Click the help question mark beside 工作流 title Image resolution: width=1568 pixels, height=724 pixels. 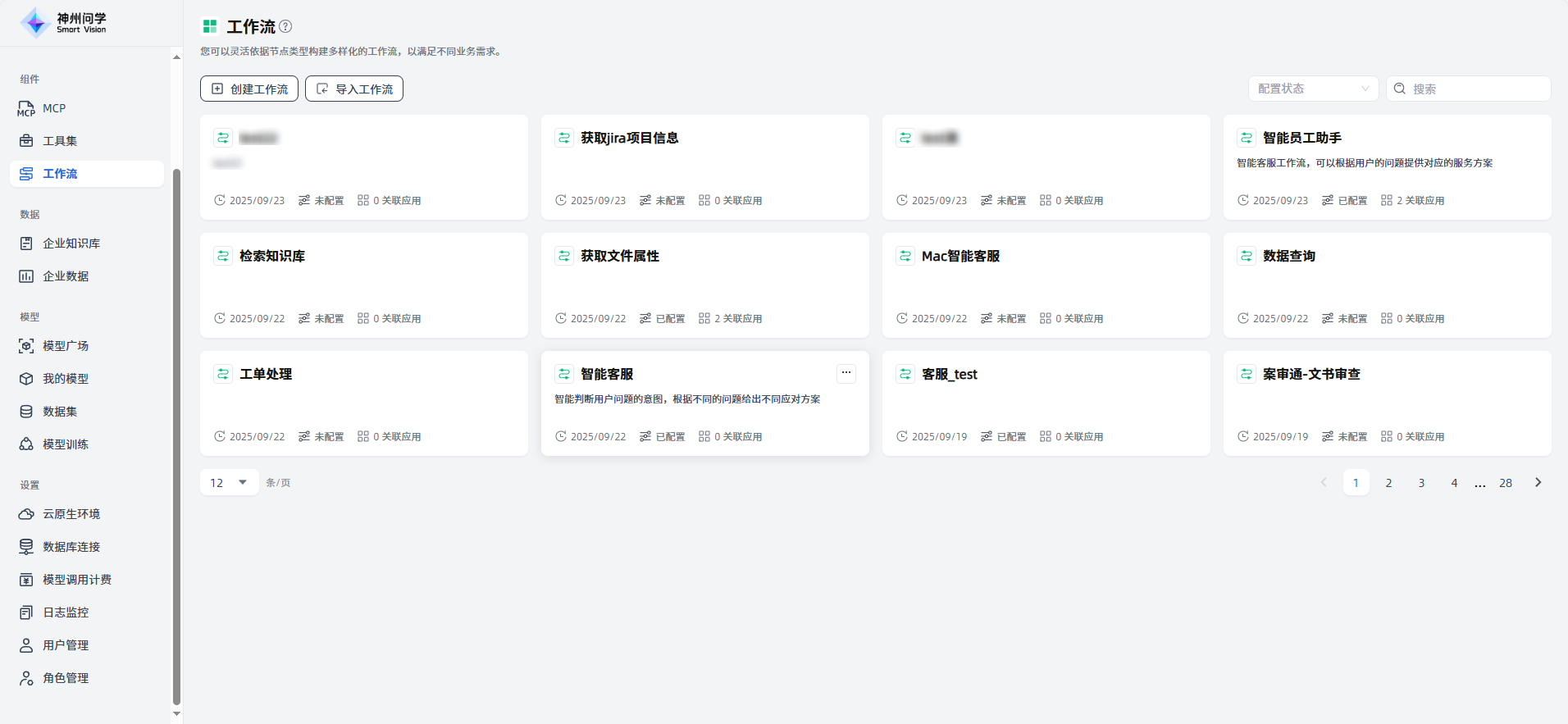285,26
